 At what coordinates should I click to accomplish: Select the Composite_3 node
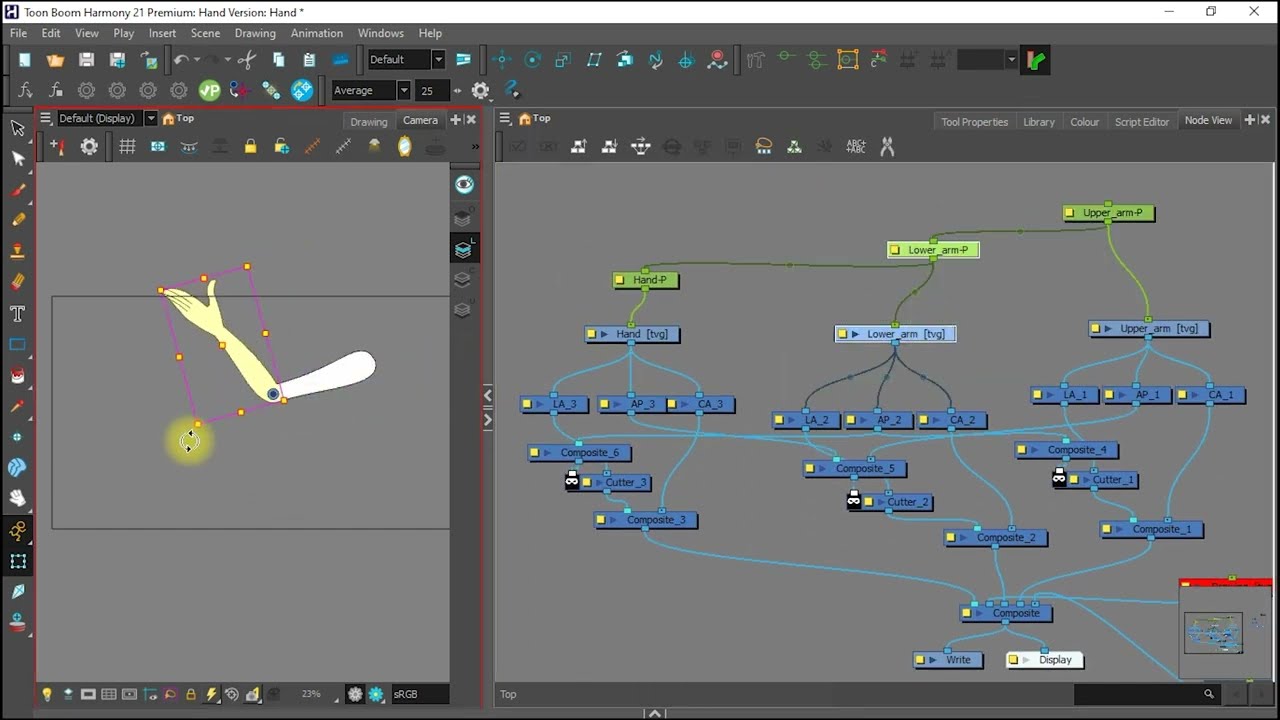646,520
